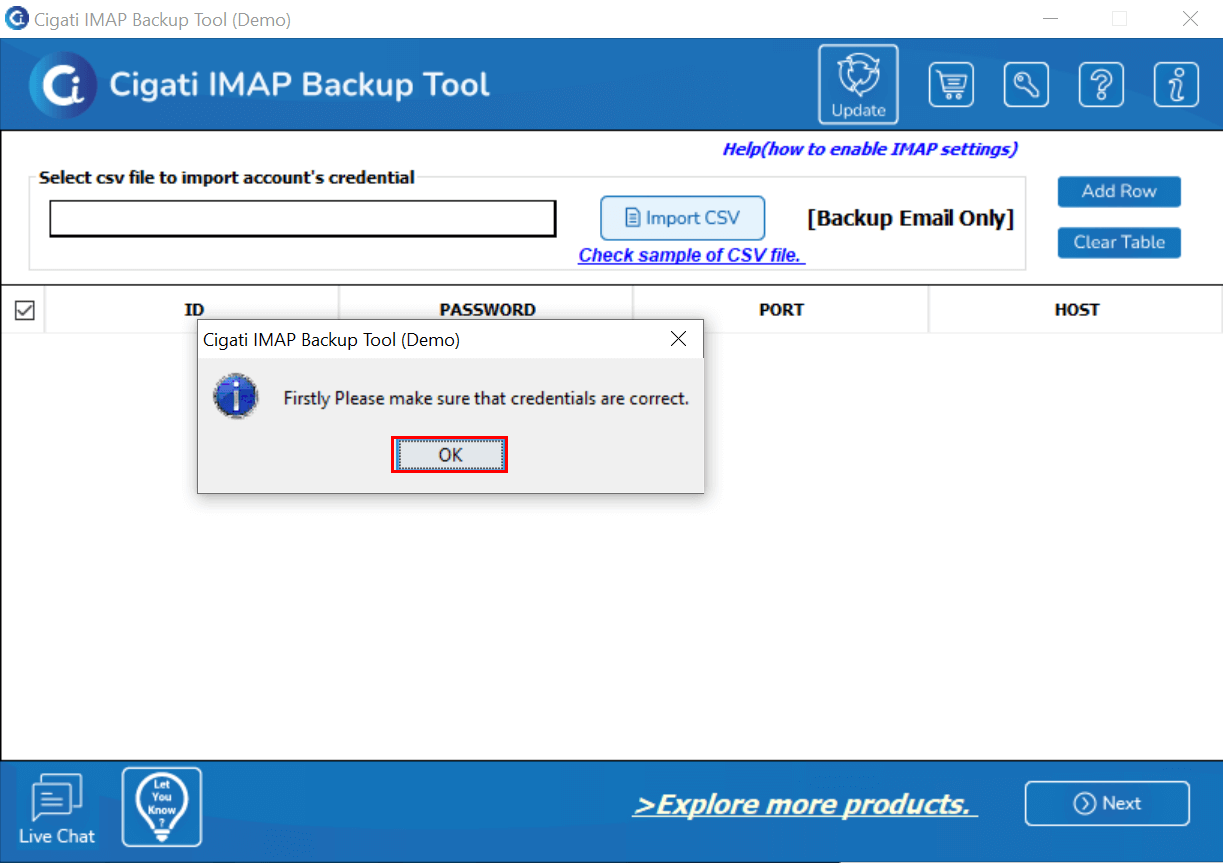Close the main Cigati application window
The width and height of the screenshot is (1223, 863).
point(1190,19)
